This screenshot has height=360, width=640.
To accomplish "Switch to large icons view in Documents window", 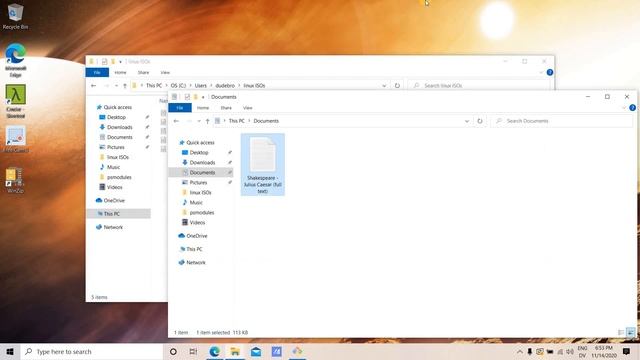I will pos(631,333).
